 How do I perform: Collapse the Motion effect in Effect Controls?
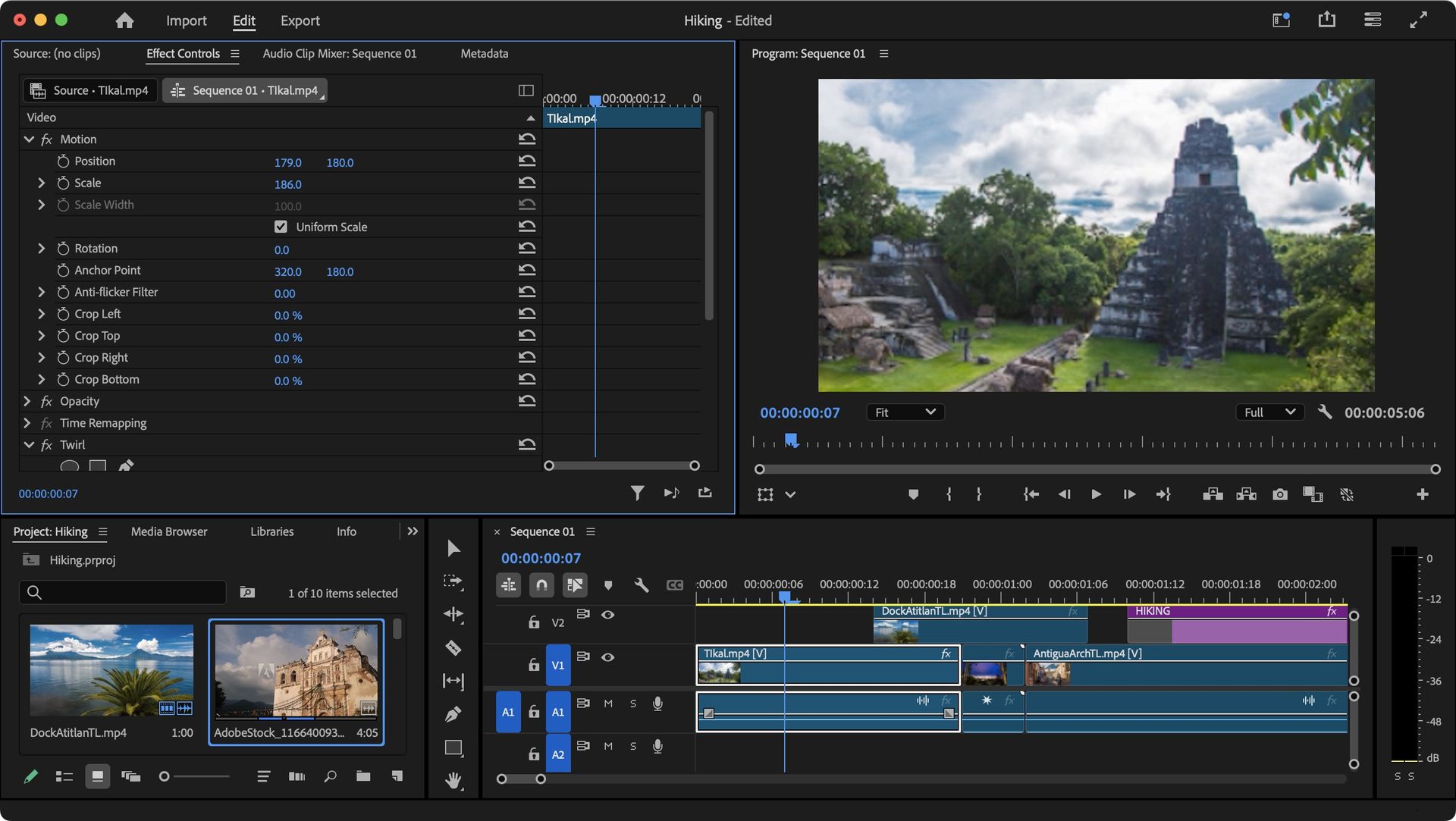click(30, 139)
